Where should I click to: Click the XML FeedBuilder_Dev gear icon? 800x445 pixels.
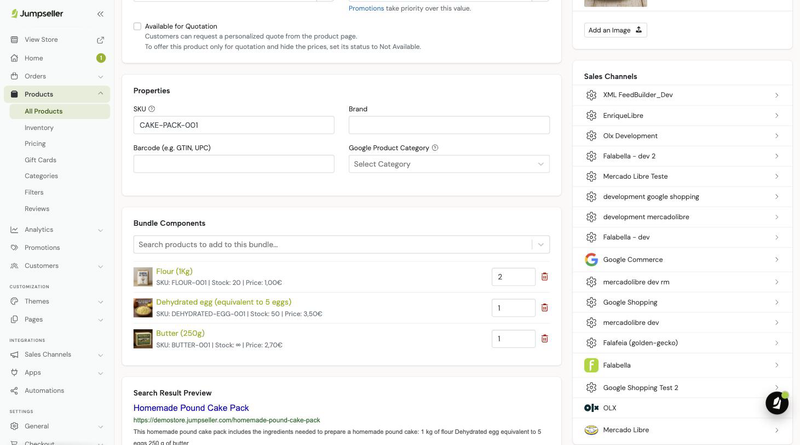pos(591,95)
